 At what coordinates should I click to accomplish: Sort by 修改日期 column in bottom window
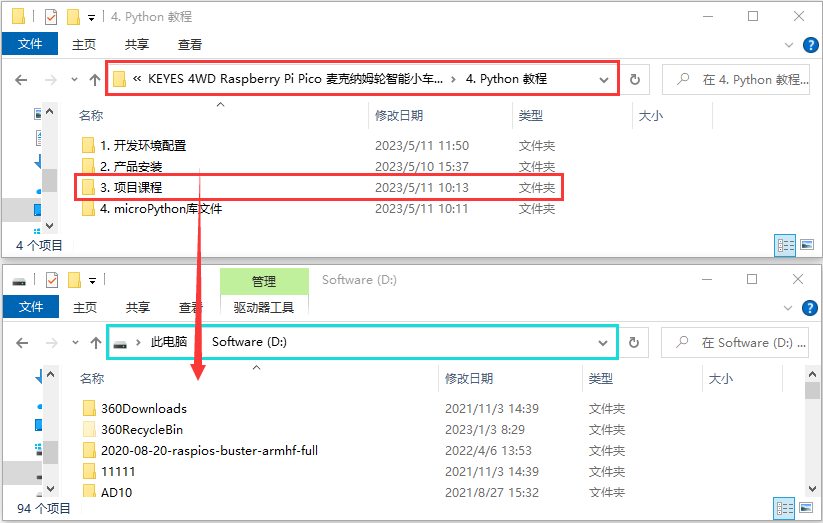469,379
